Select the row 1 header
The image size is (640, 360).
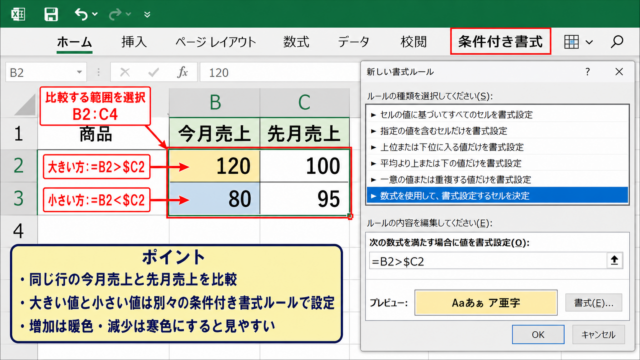click(x=19, y=133)
